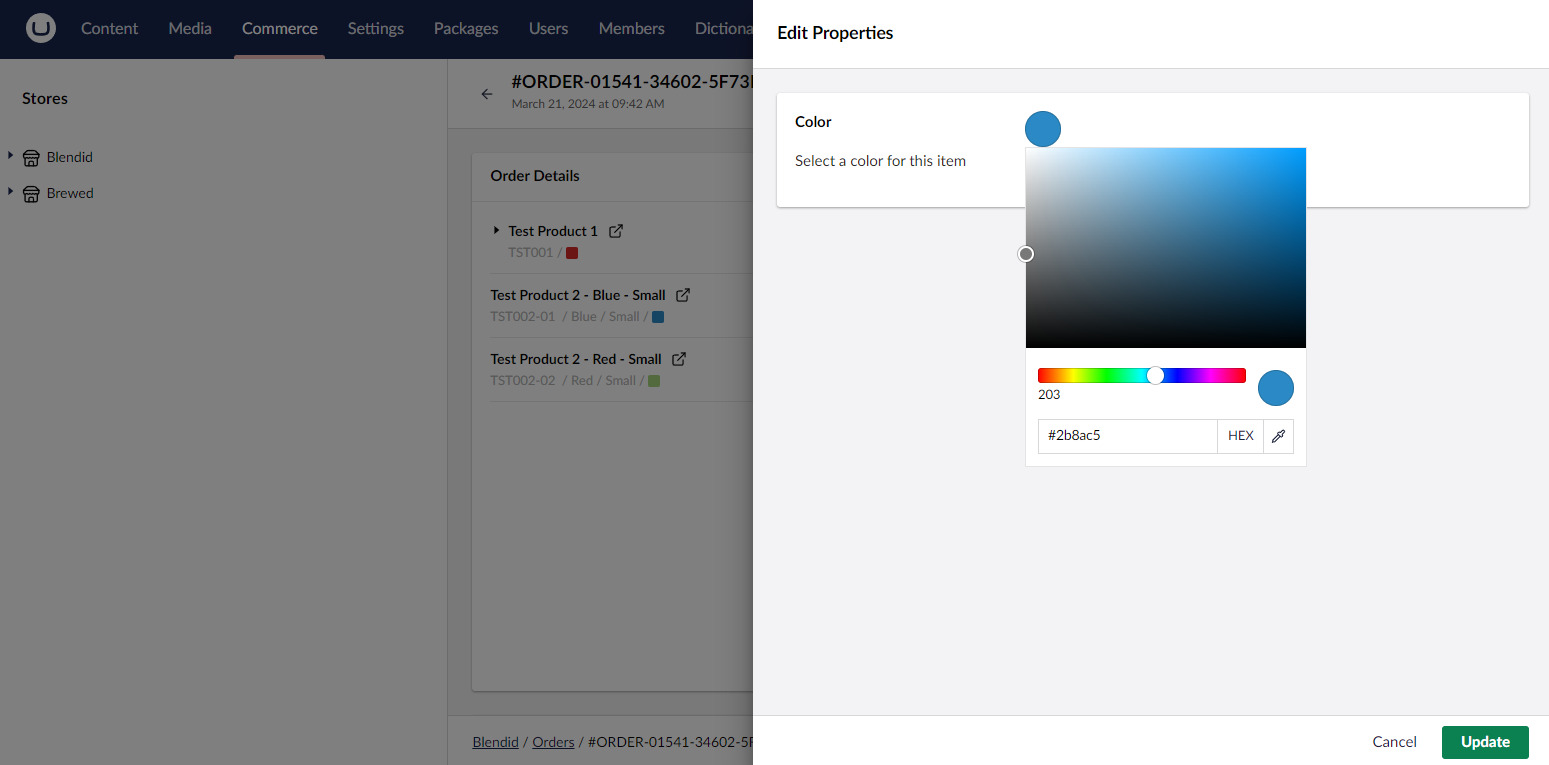
Task: Select the eyedropper tool in the color picker
Action: [1278, 436]
